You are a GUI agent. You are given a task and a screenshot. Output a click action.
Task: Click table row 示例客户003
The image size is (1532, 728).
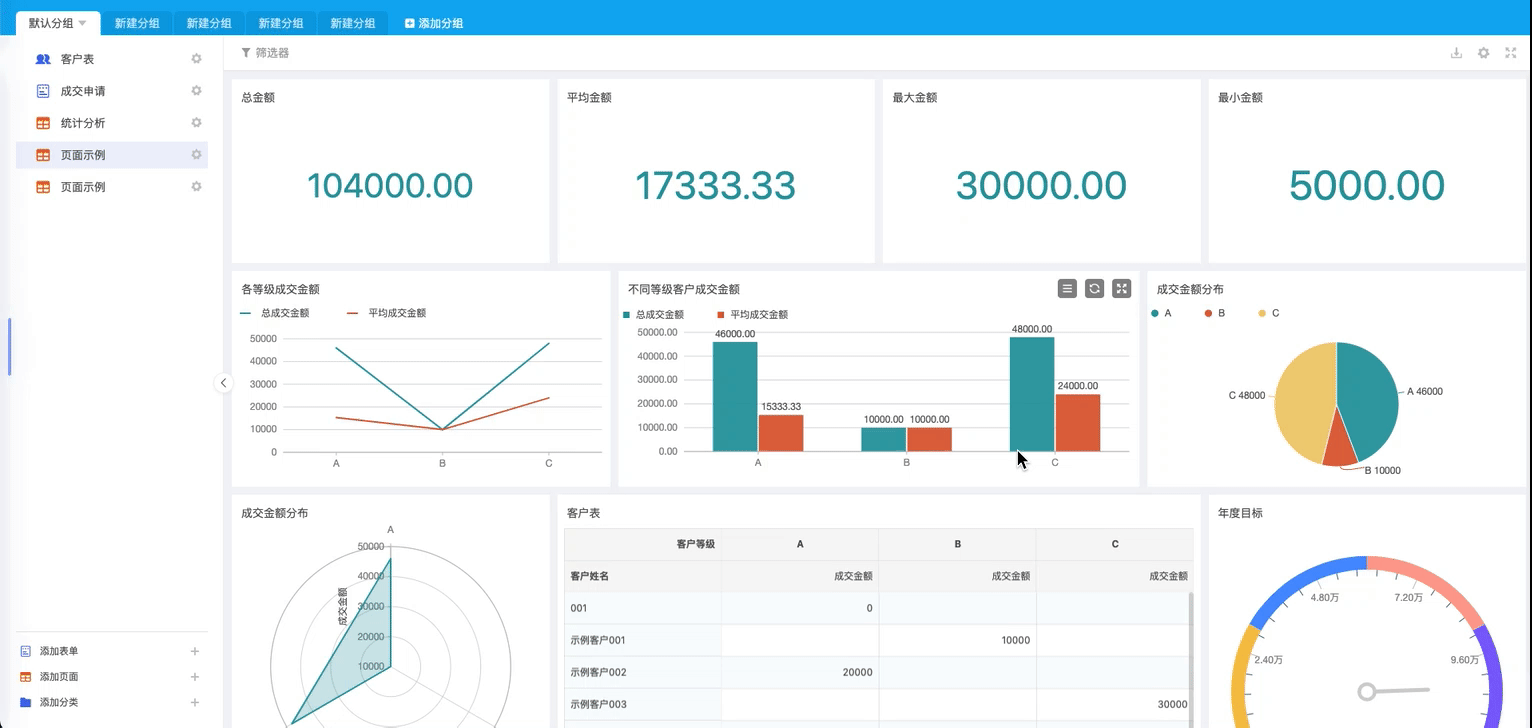click(x=878, y=704)
